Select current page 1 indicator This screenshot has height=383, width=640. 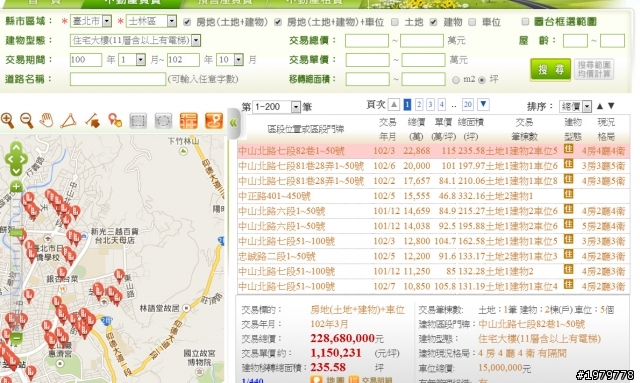(x=407, y=105)
